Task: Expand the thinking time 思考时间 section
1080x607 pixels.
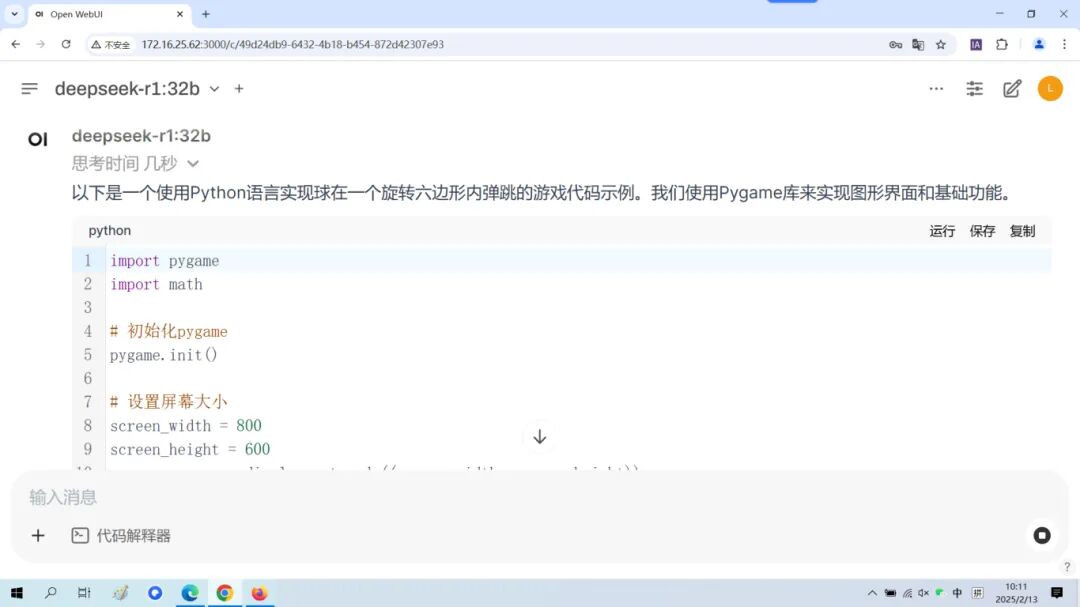Action: coord(135,163)
